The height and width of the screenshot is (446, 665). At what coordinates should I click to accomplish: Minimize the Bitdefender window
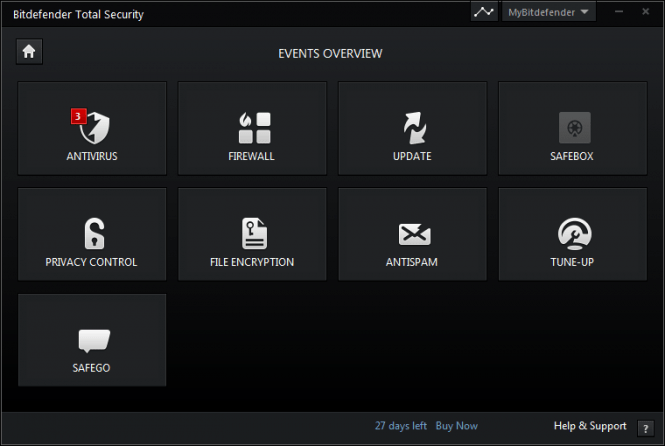(x=619, y=11)
